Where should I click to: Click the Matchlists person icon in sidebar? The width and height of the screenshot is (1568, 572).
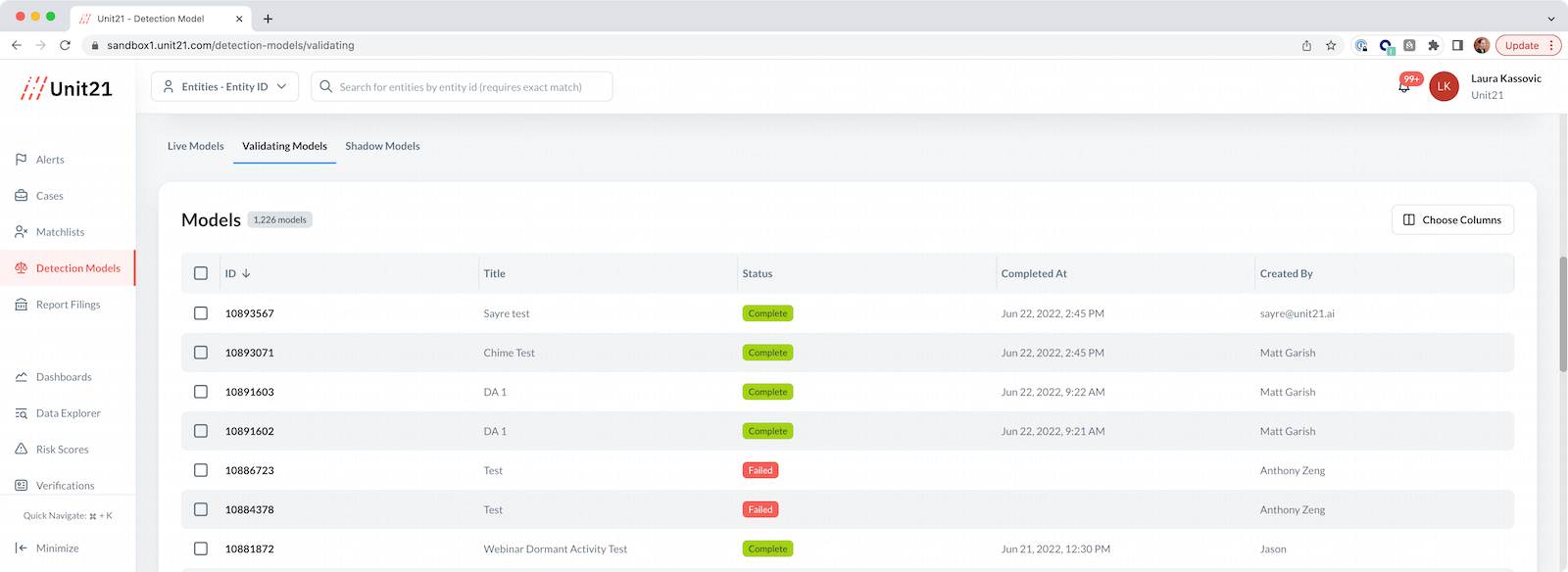21,232
